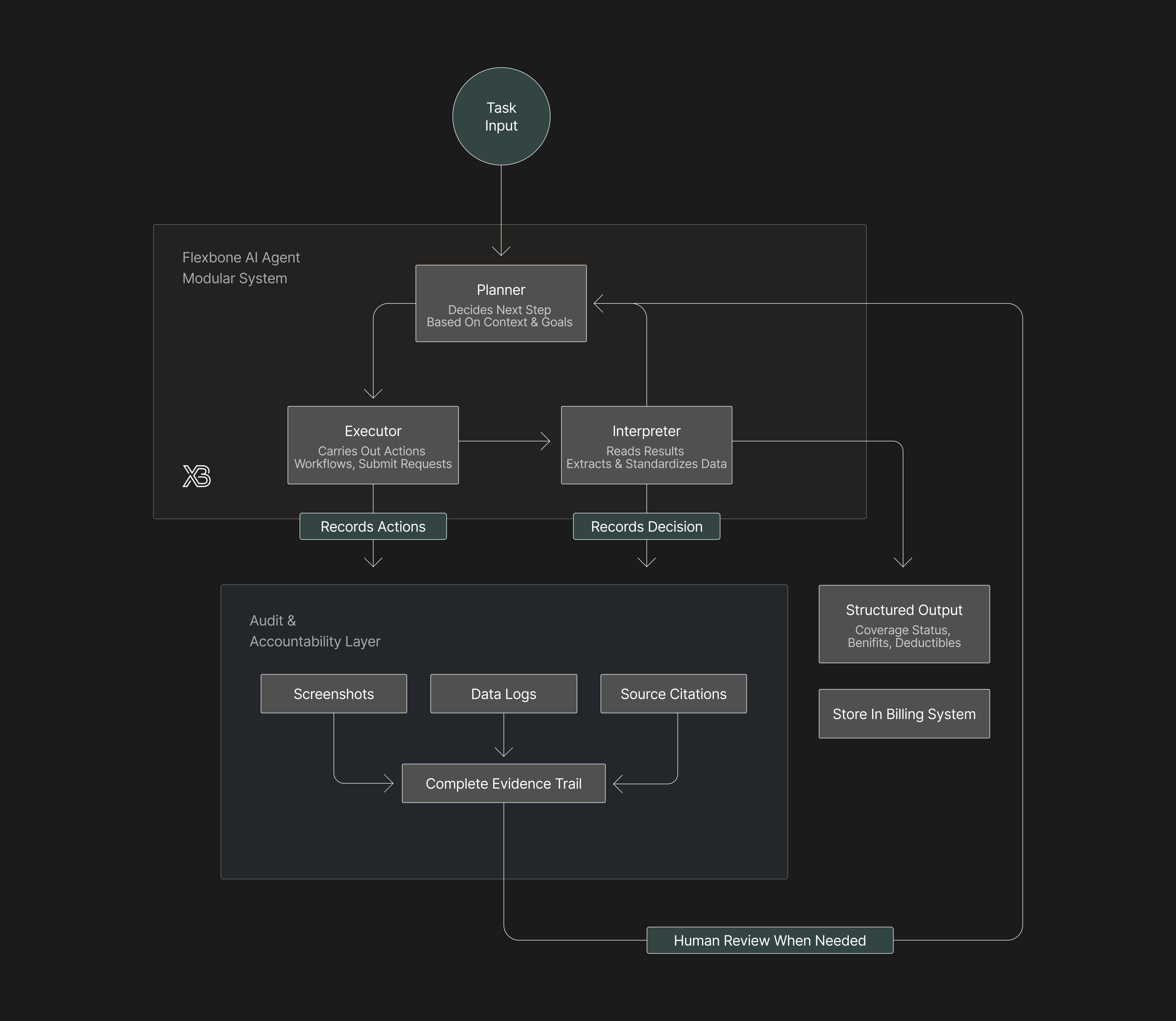
Task: Select the Structured Output box
Action: click(904, 624)
